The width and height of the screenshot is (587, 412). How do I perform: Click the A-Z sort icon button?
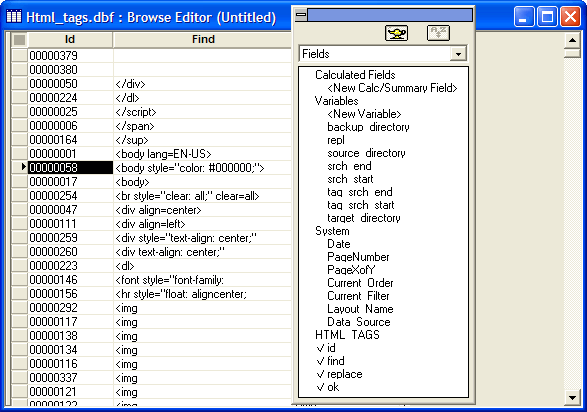[x=438, y=33]
